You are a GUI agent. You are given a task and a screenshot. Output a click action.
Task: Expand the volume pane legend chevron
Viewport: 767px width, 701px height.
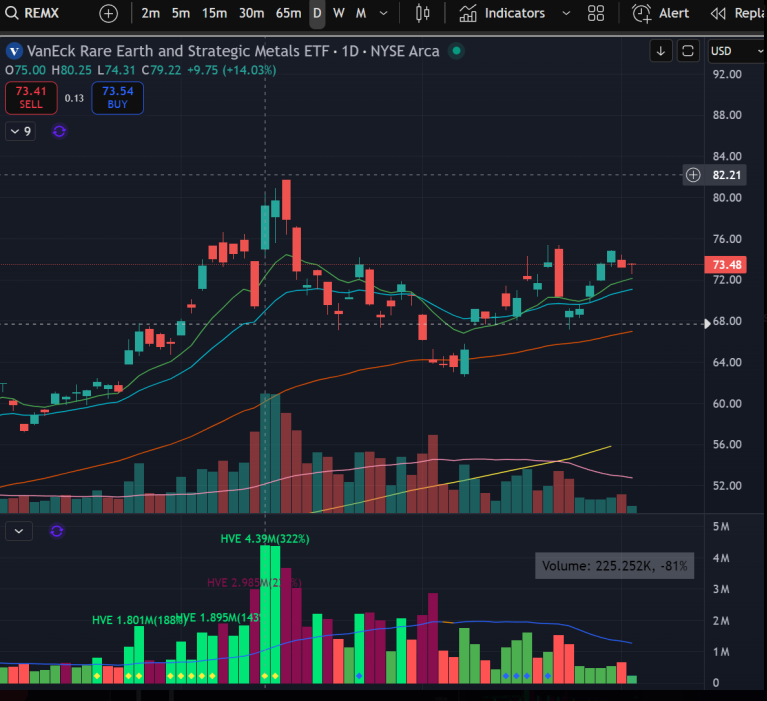19,531
